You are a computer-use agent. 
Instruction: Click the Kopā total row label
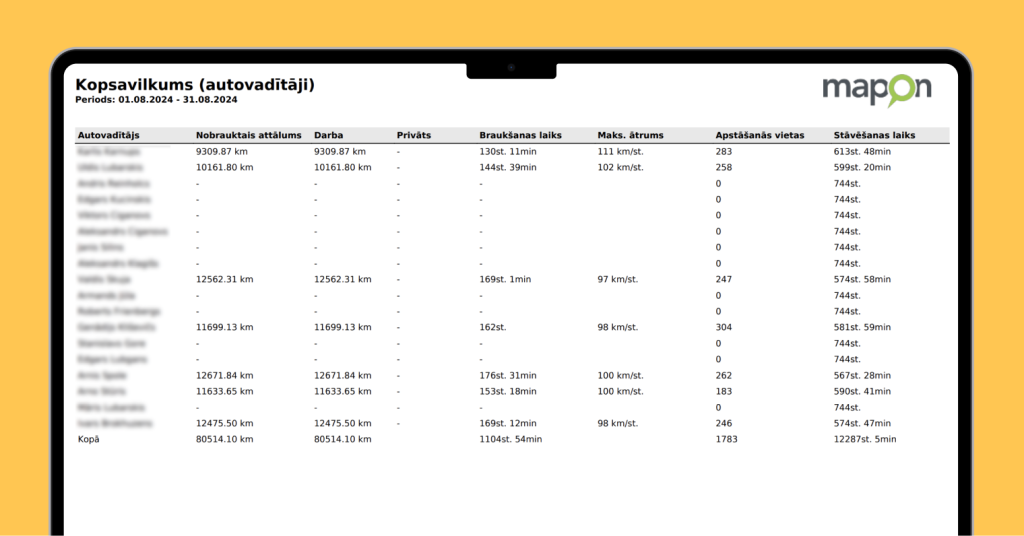click(89, 439)
